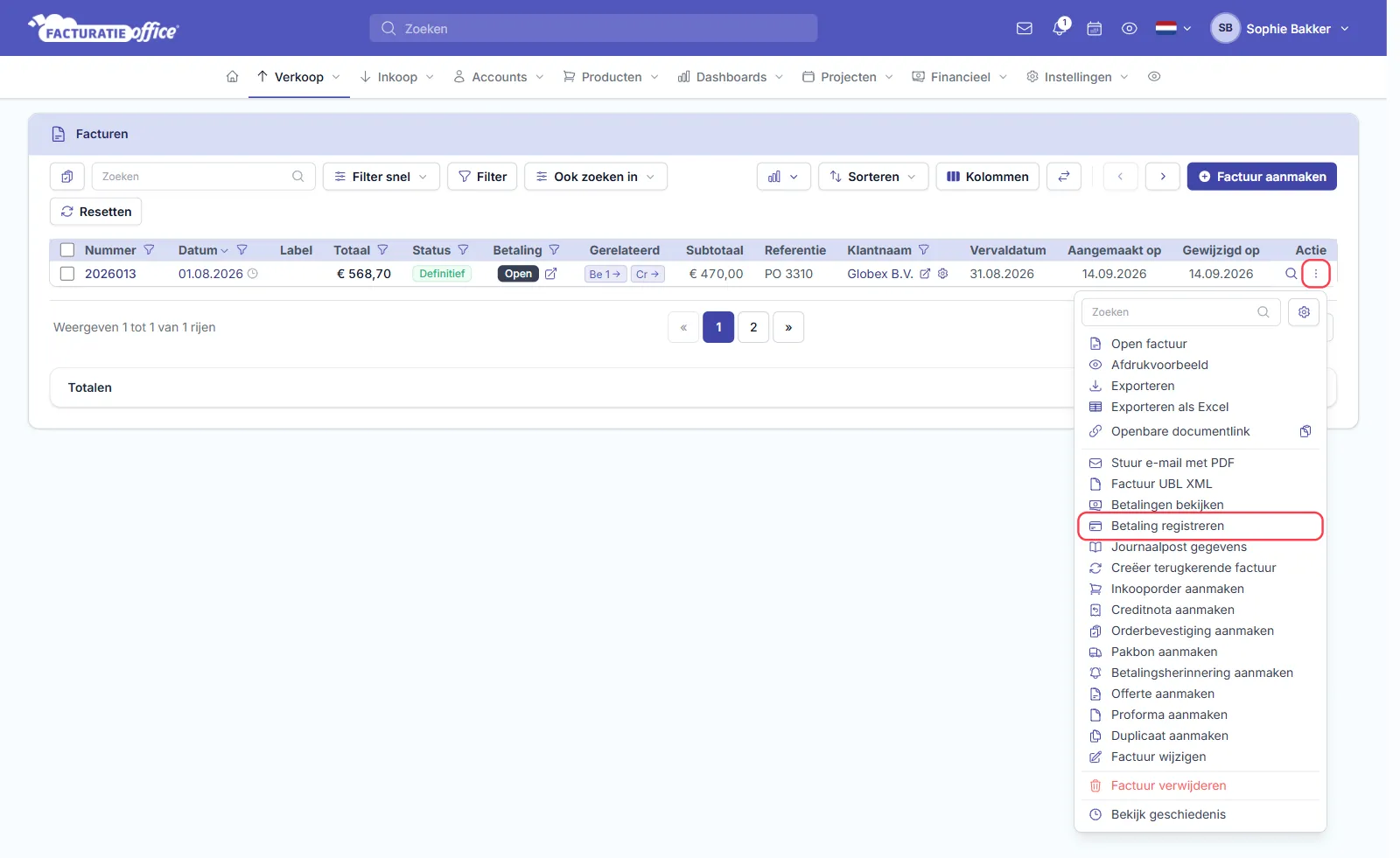Go to previous page with left chevron

[x=1120, y=177]
